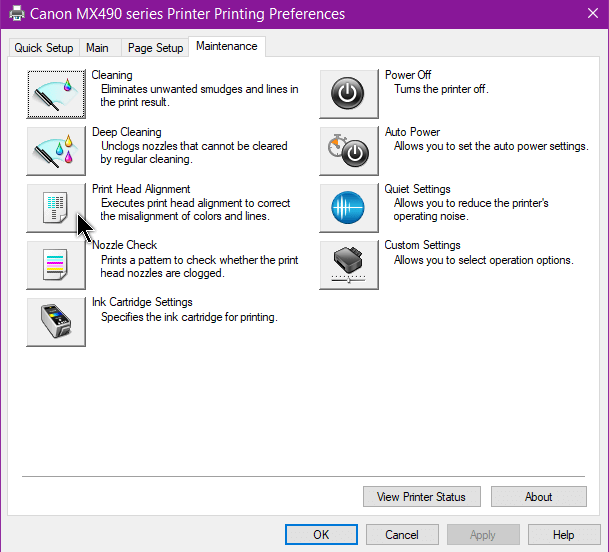Click the 'Power Off' label text
Viewport: 609px width, 552px height.
click(x=408, y=75)
